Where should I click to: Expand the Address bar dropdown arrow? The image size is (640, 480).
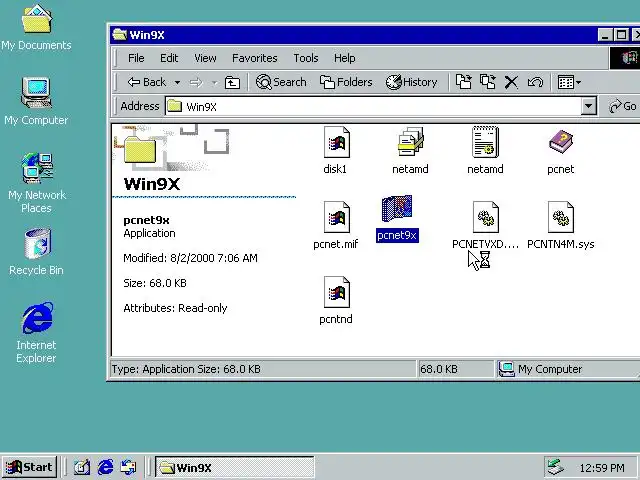click(x=588, y=107)
